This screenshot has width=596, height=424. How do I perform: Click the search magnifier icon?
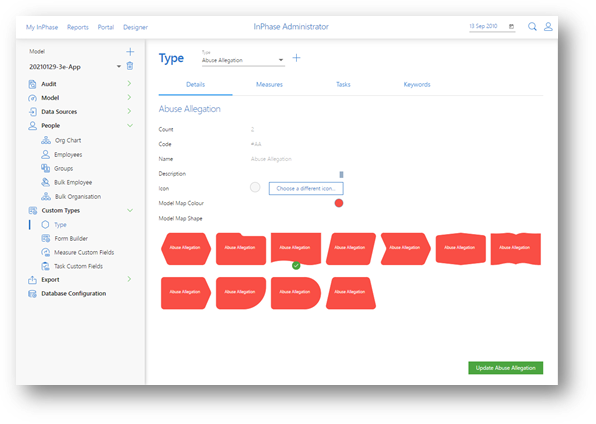point(532,27)
